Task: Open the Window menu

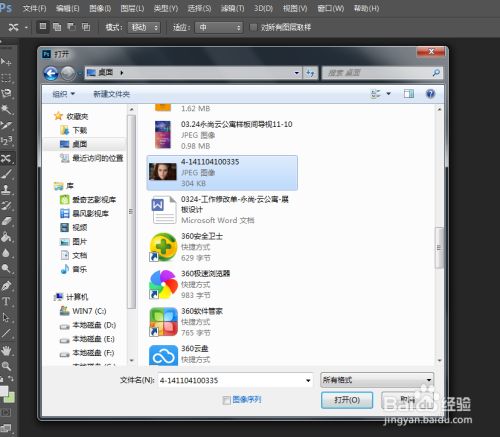Action: (x=330, y=8)
